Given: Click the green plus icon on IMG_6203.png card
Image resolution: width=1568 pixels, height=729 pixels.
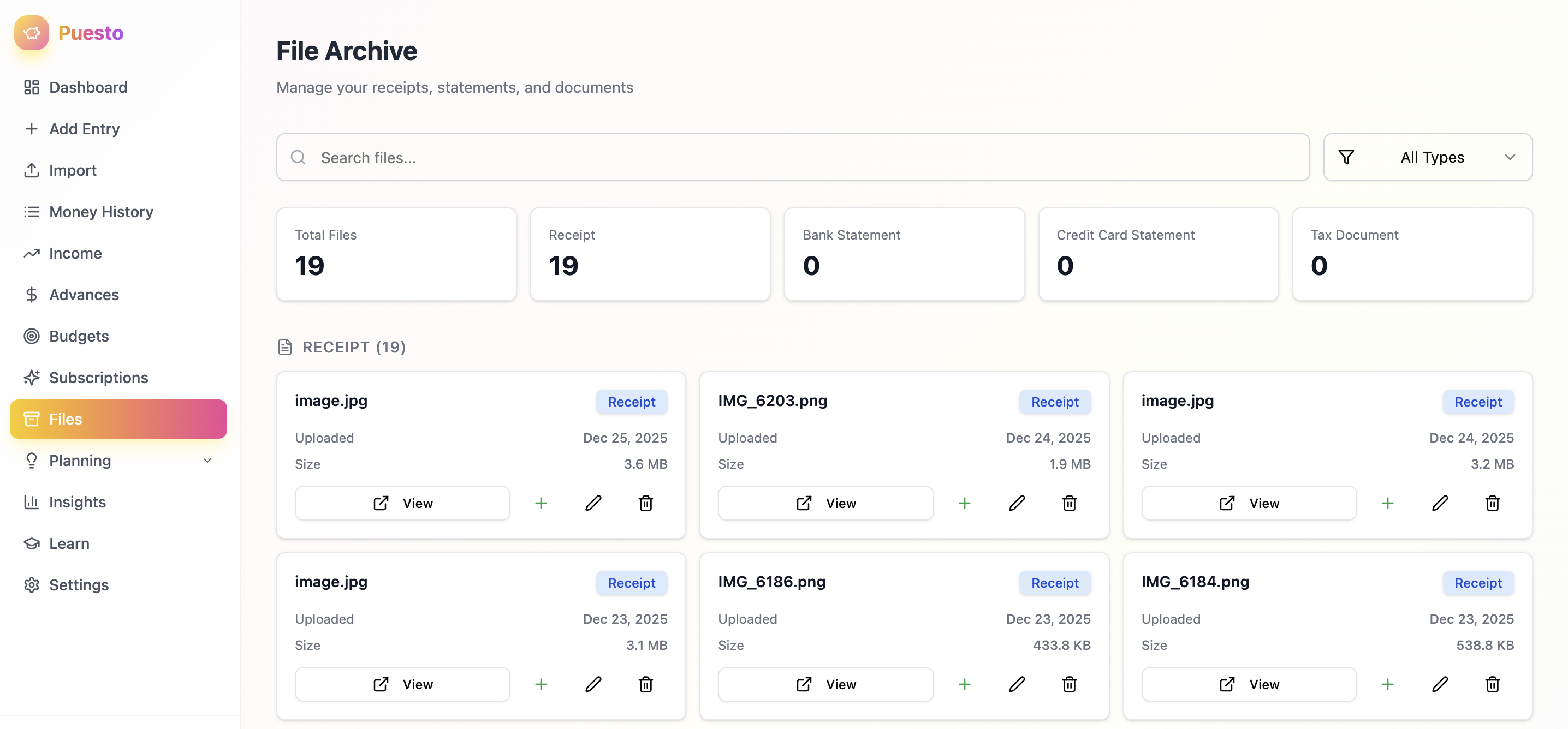Looking at the screenshot, I should point(964,503).
